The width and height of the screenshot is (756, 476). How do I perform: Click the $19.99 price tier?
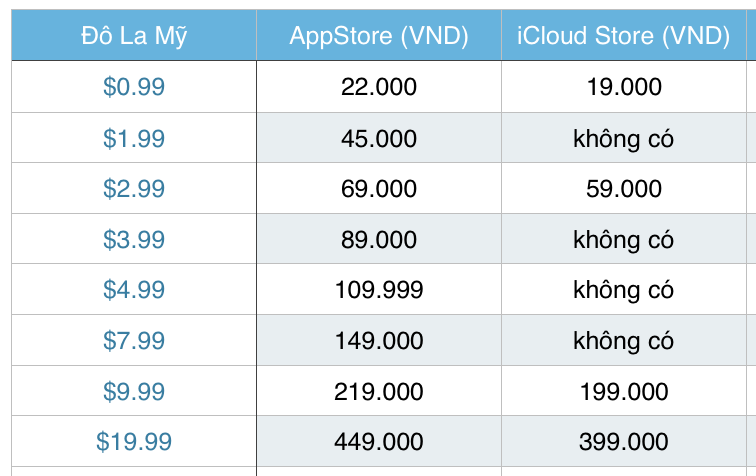134,441
